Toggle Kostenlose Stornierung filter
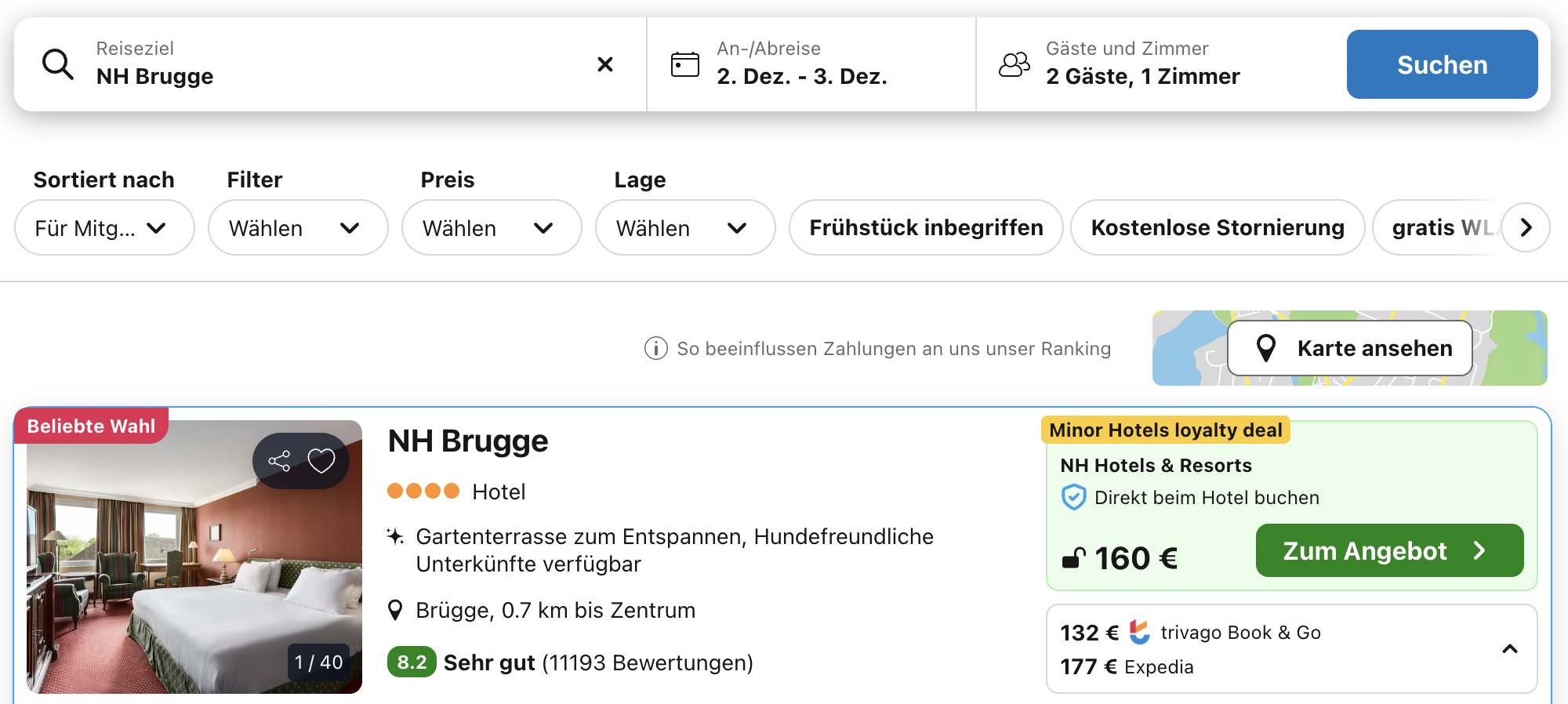1568x704 pixels. pyautogui.click(x=1218, y=227)
